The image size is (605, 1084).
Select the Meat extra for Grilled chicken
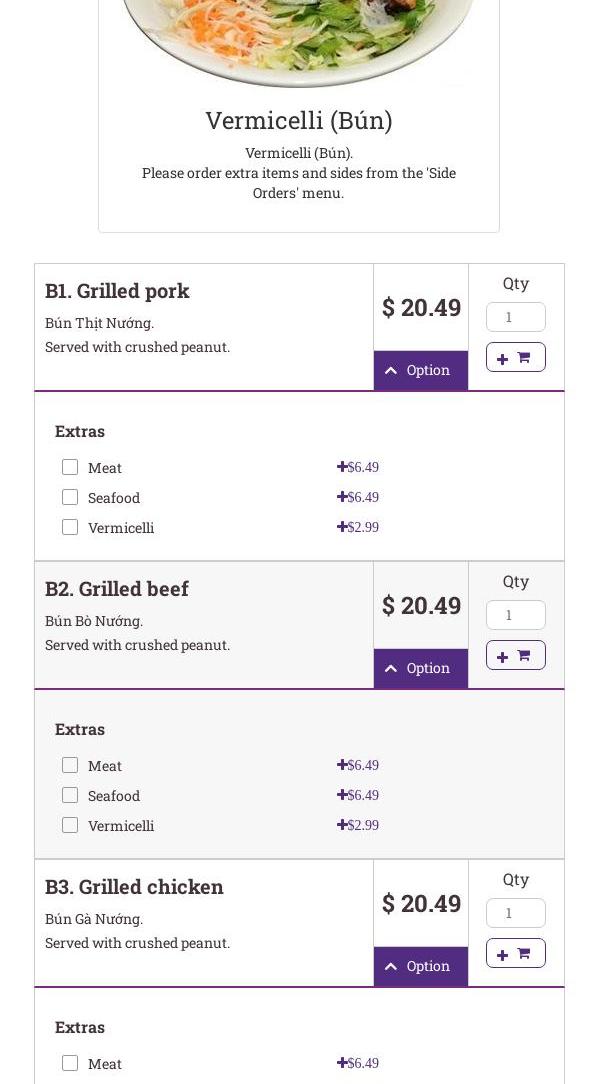pos(70,1063)
